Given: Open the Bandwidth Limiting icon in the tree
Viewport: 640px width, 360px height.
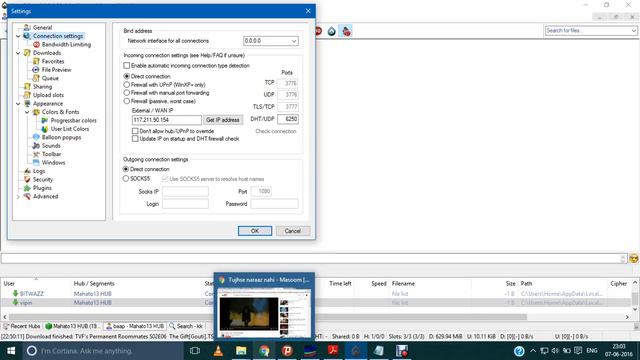Looking at the screenshot, I should click(36, 44).
